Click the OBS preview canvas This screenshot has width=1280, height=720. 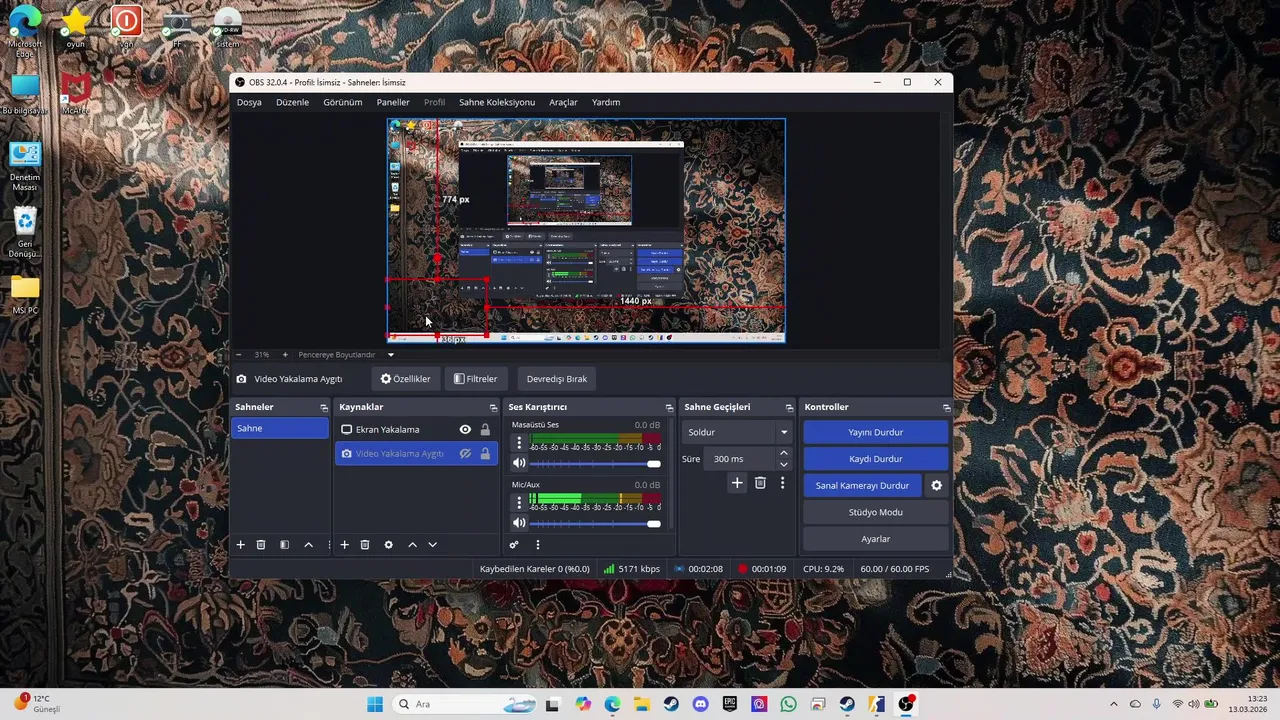586,231
